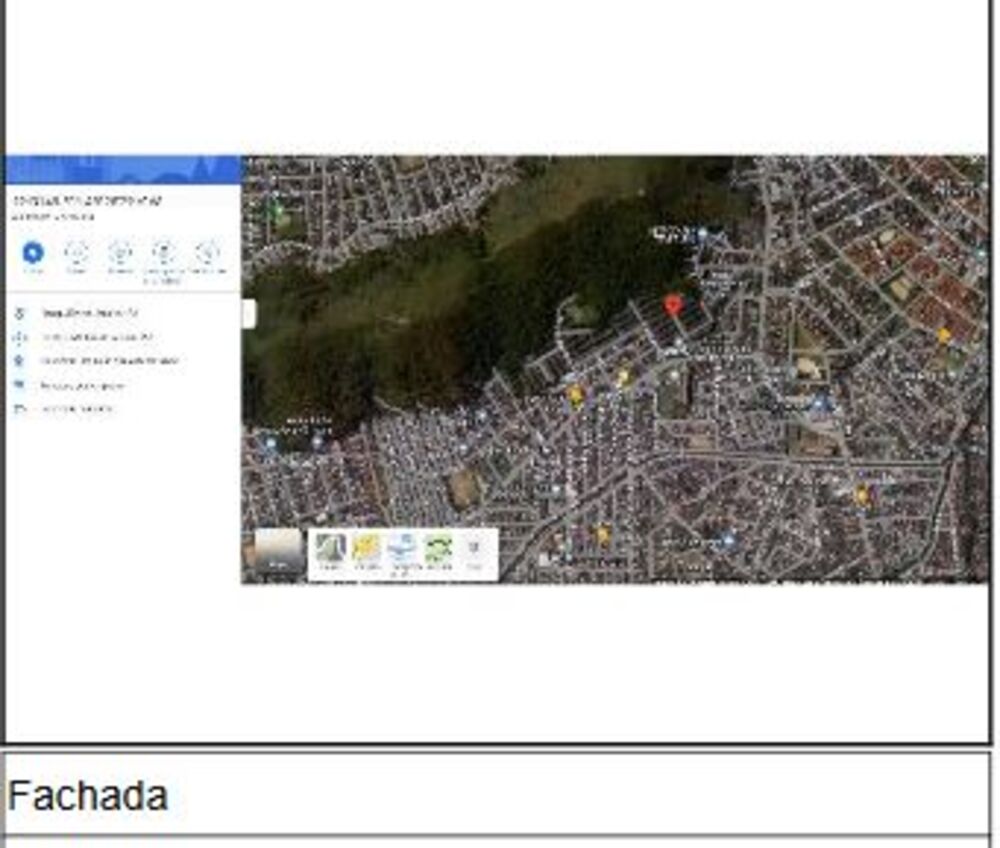Click the yellow marker near the right map edge
The width and height of the screenshot is (1000, 848).
944,336
